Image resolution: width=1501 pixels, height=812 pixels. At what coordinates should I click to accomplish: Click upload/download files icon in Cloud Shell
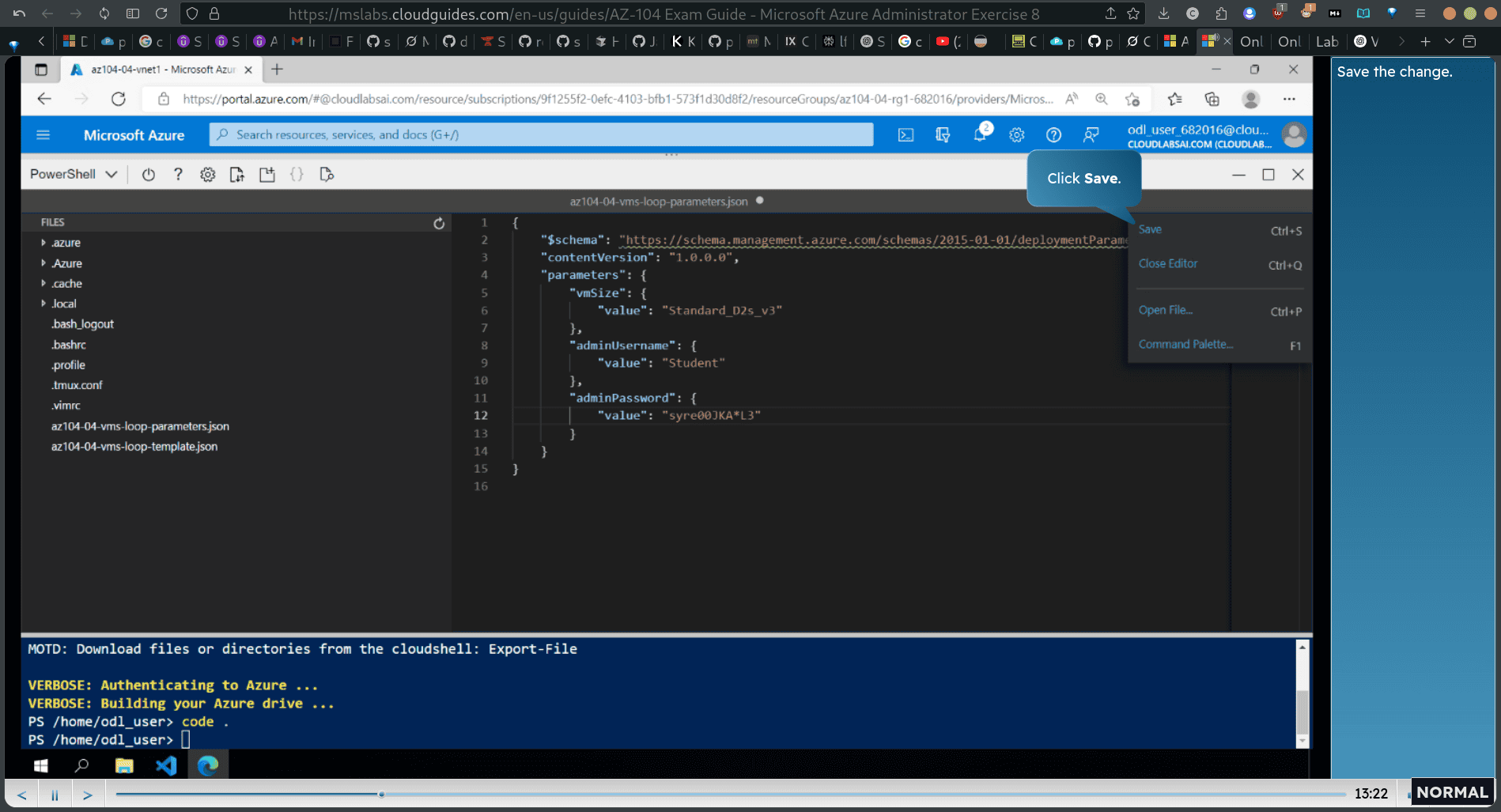click(x=236, y=175)
